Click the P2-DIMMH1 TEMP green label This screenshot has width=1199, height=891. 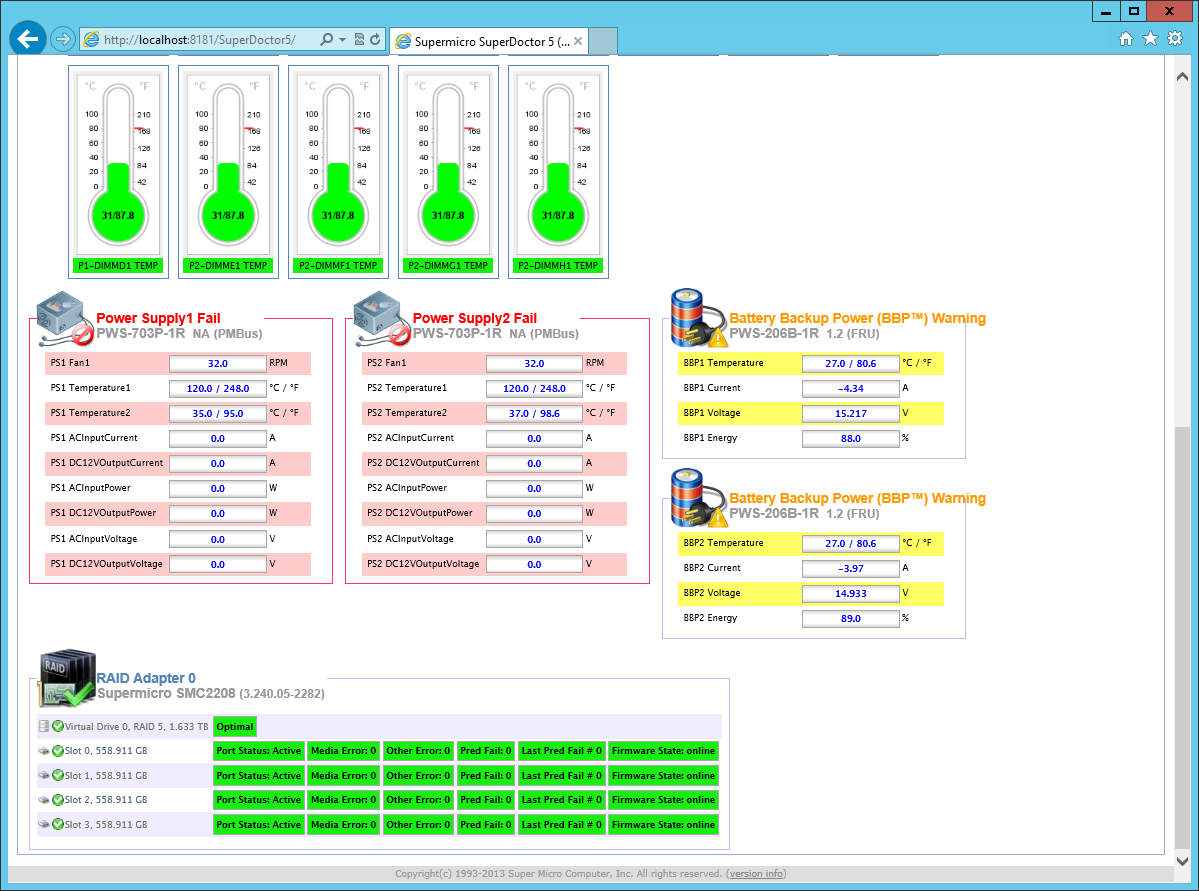[x=558, y=265]
